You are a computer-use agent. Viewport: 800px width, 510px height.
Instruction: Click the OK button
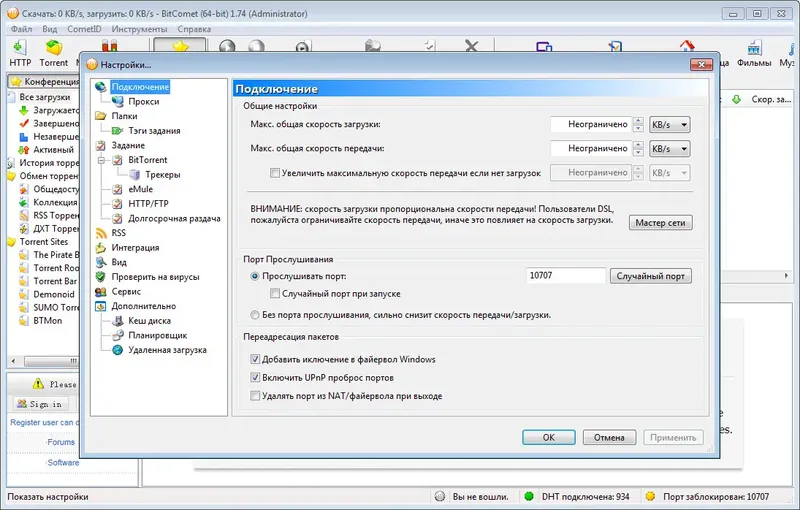pyautogui.click(x=548, y=437)
